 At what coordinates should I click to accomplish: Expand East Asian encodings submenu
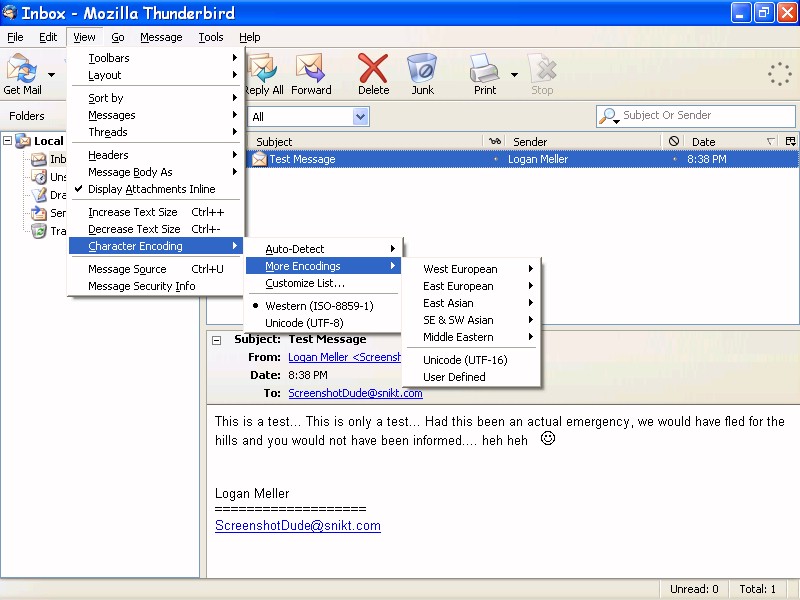tap(471, 303)
